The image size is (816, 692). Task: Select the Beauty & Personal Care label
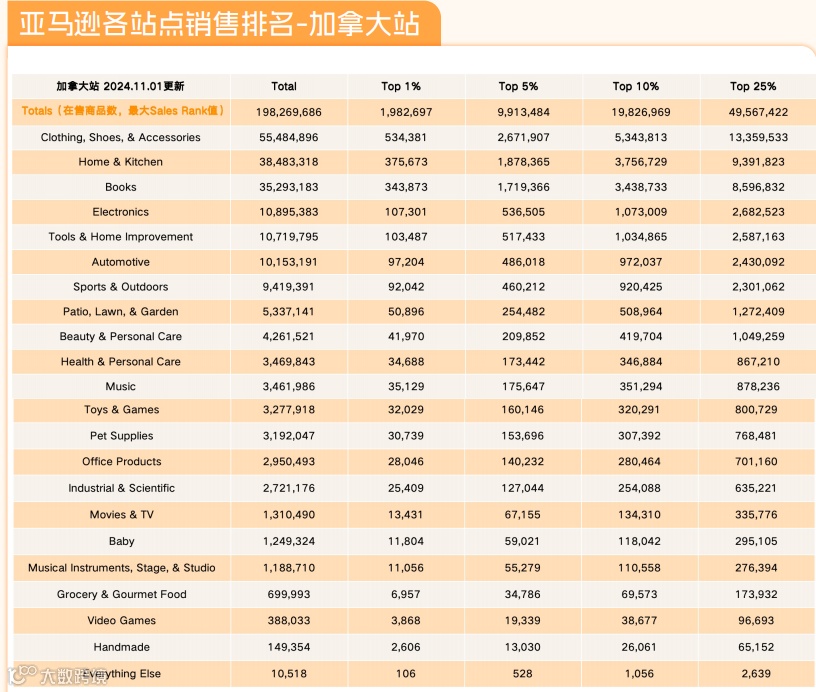tap(121, 337)
